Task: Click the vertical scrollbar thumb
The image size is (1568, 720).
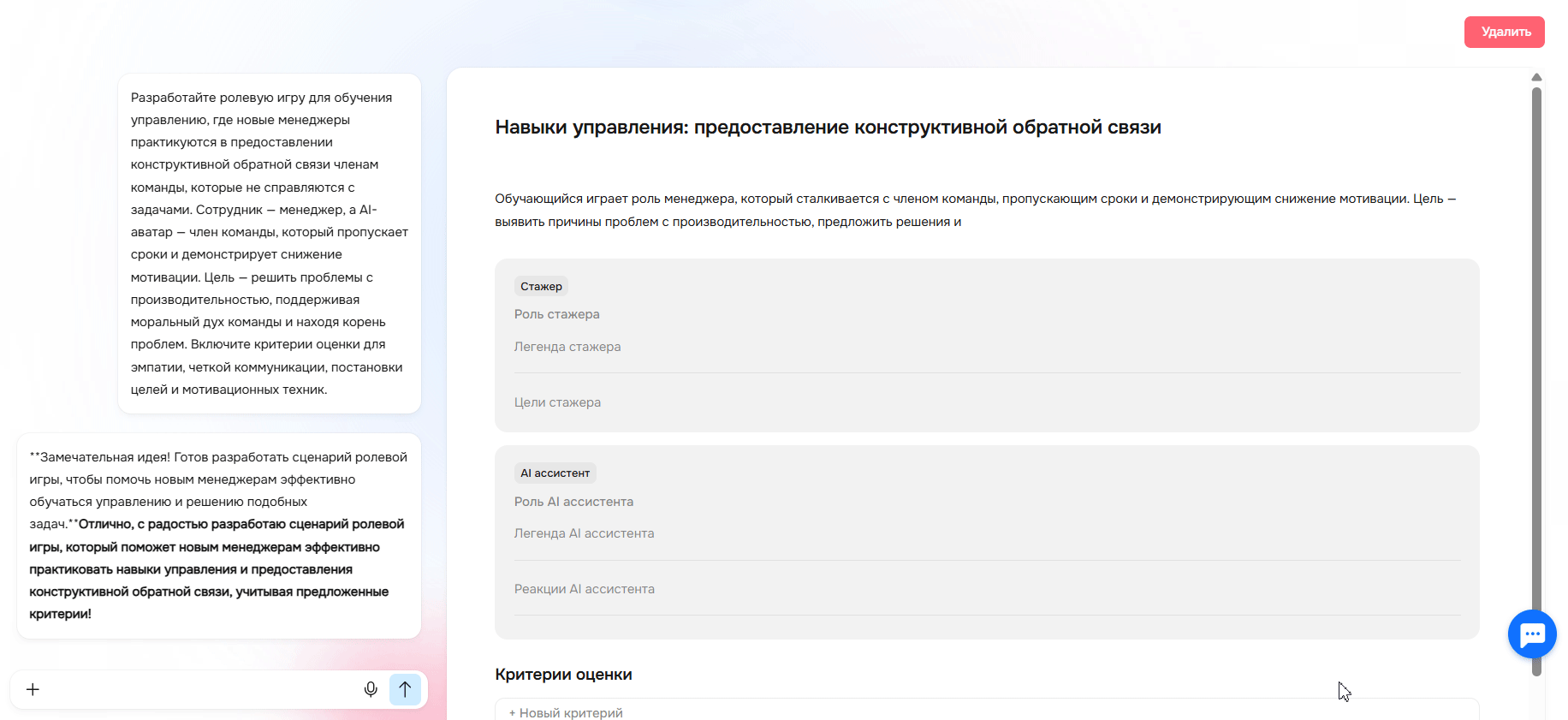Action: tap(1536, 377)
